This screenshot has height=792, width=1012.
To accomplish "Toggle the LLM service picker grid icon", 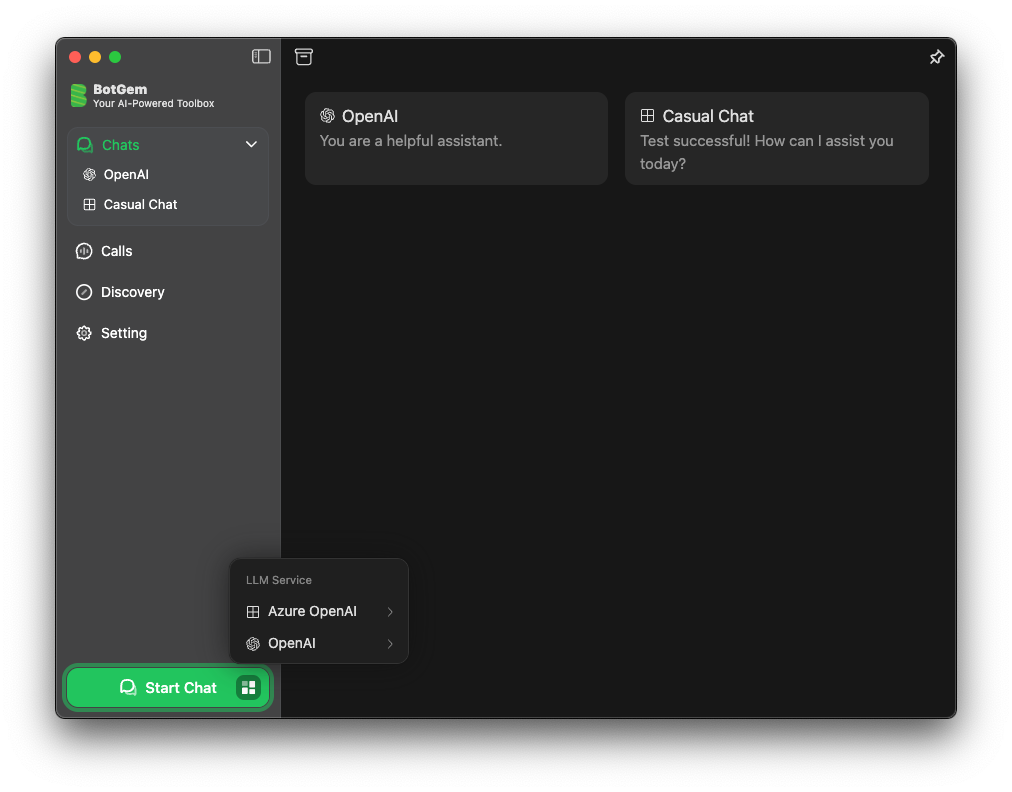I will 248,687.
